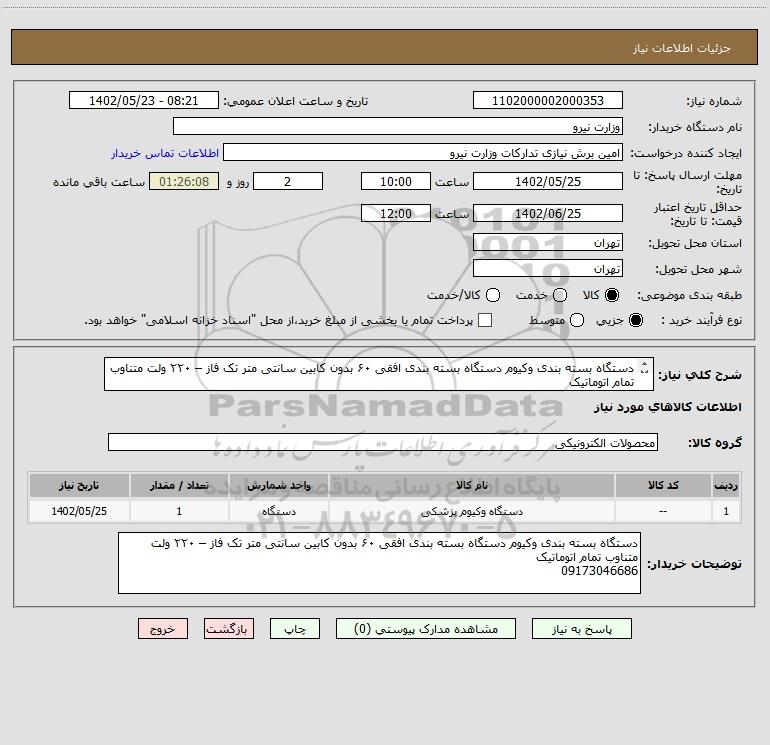Click the remaining time field 01:26:08
The image size is (770, 745).
tap(184, 181)
